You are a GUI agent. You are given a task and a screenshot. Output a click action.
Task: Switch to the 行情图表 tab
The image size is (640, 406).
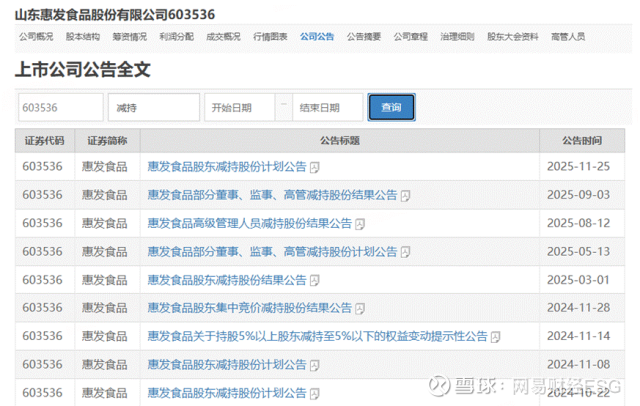(x=270, y=37)
